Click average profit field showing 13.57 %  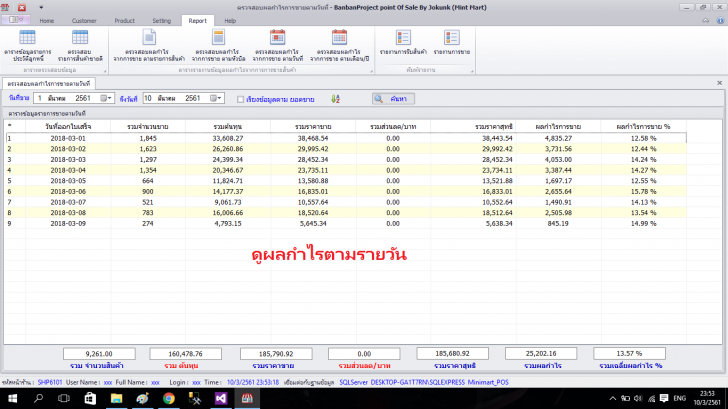[629, 354]
